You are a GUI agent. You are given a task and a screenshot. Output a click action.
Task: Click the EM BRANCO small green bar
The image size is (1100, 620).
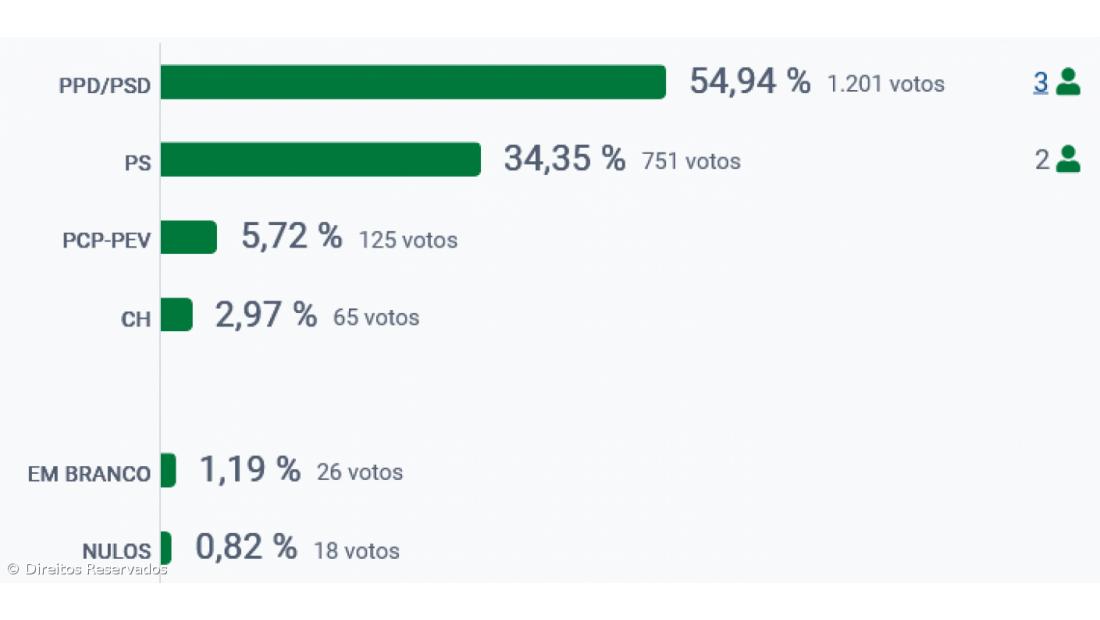[x=168, y=470]
